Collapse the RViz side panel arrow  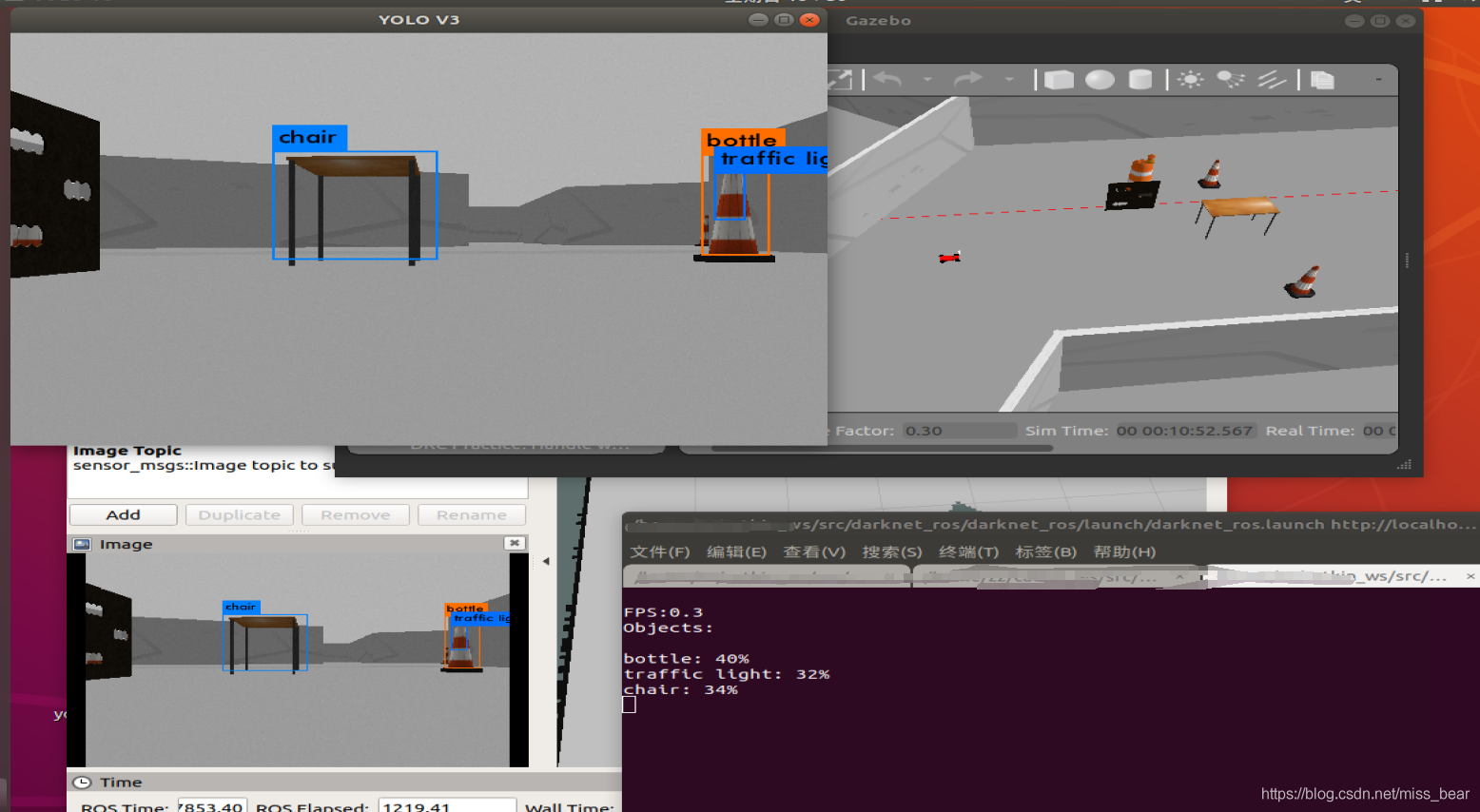tap(546, 561)
